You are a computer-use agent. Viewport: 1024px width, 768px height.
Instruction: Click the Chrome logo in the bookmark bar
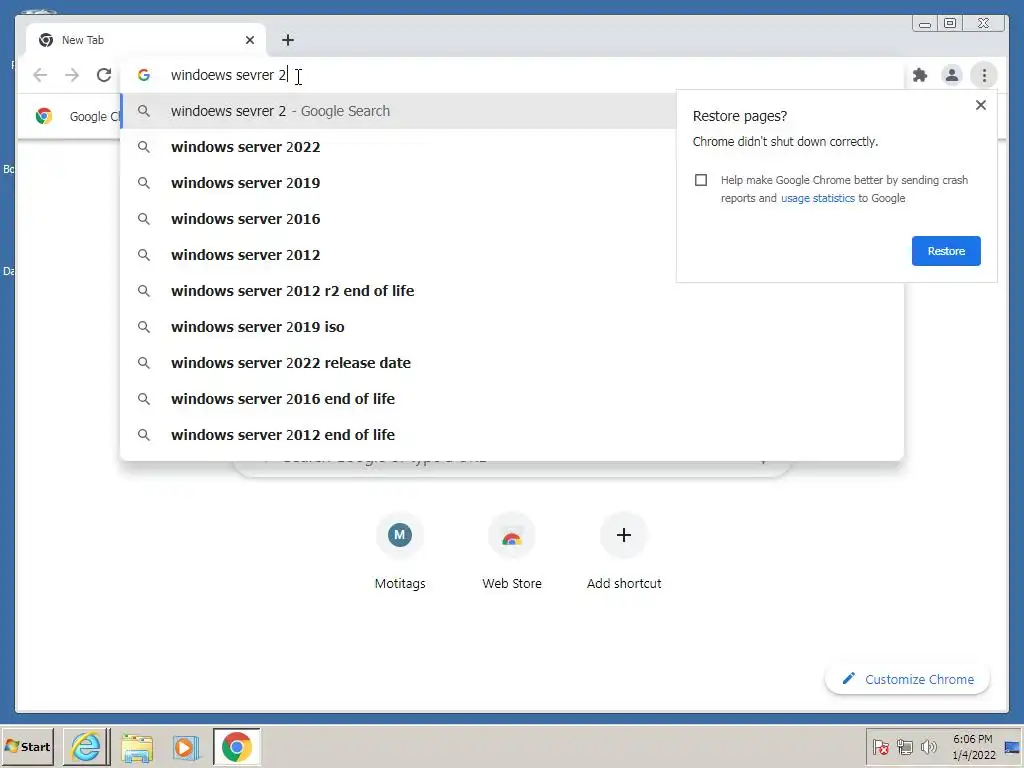click(44, 116)
